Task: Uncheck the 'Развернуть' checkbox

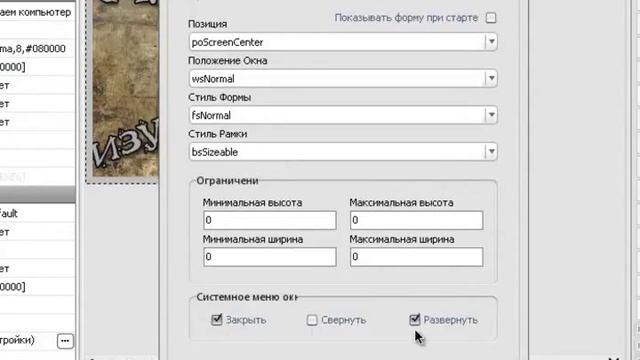Action: [415, 320]
